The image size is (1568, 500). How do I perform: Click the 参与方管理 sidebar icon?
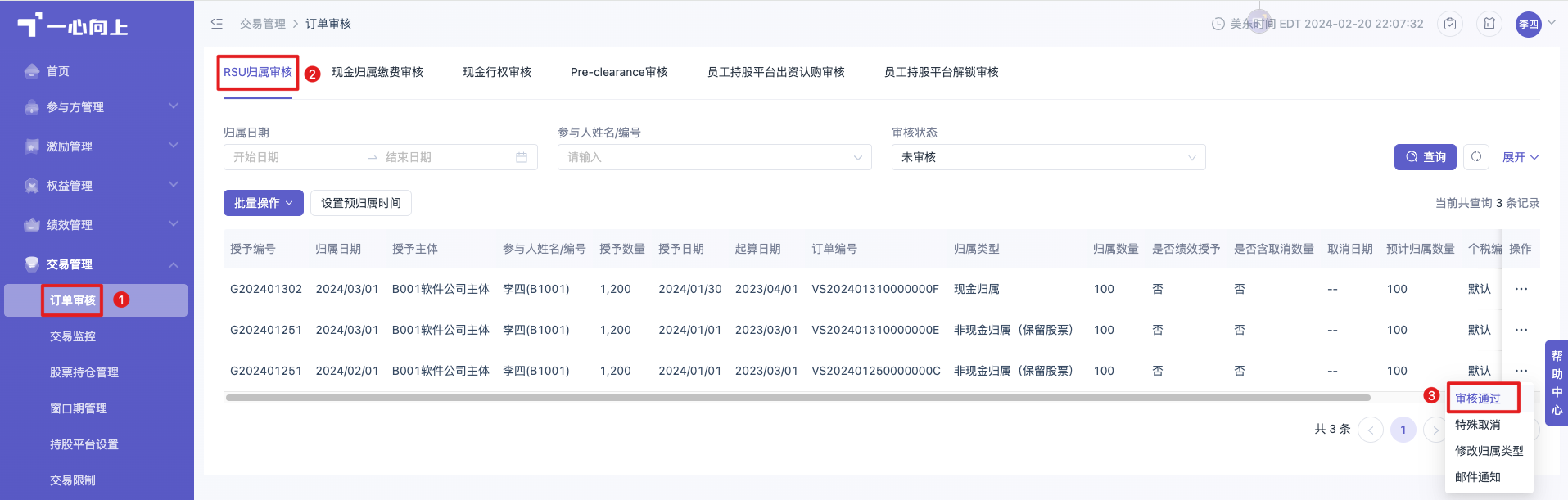point(32,107)
